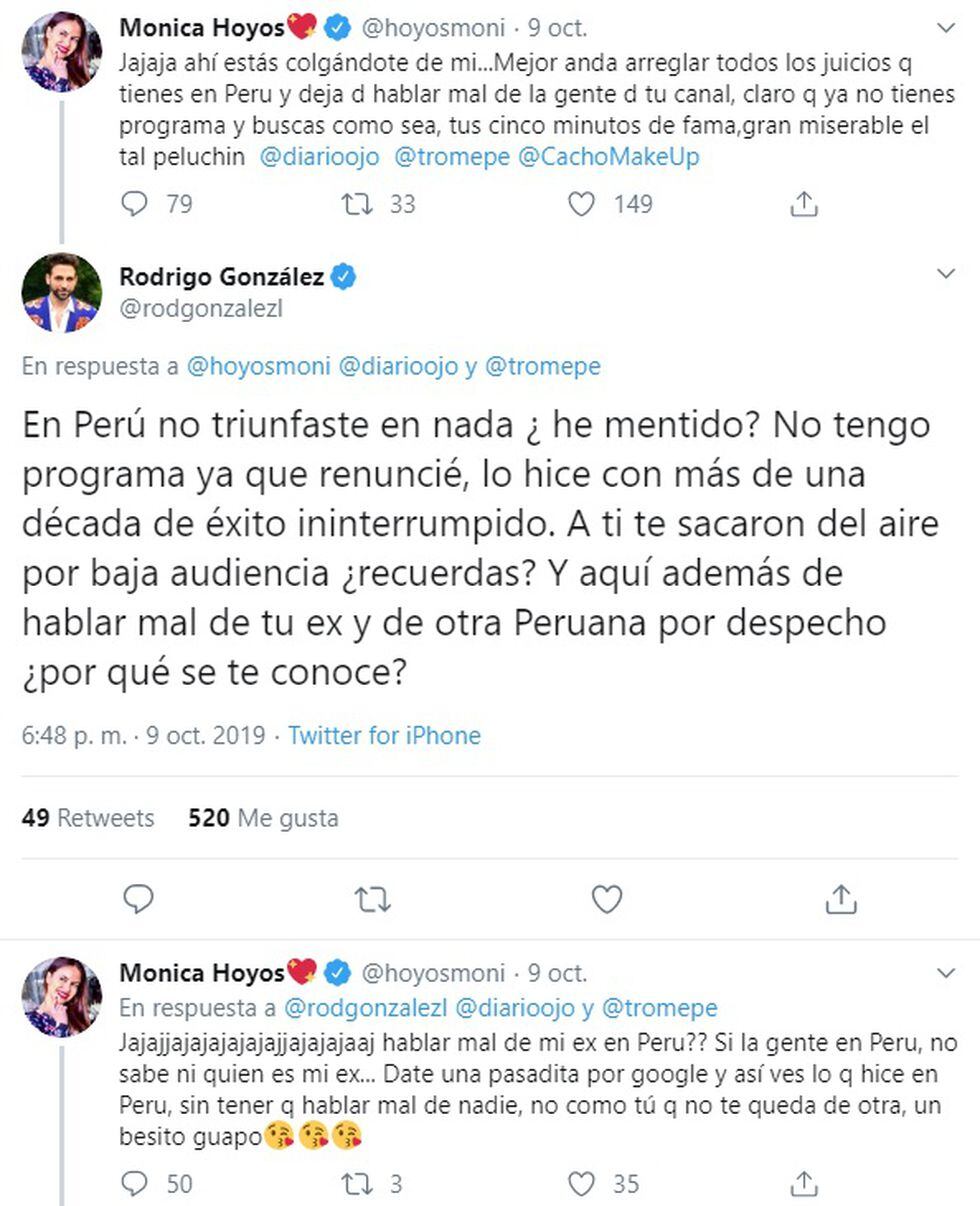Open the Twitter for iPhone link
980x1206 pixels.
click(x=384, y=736)
